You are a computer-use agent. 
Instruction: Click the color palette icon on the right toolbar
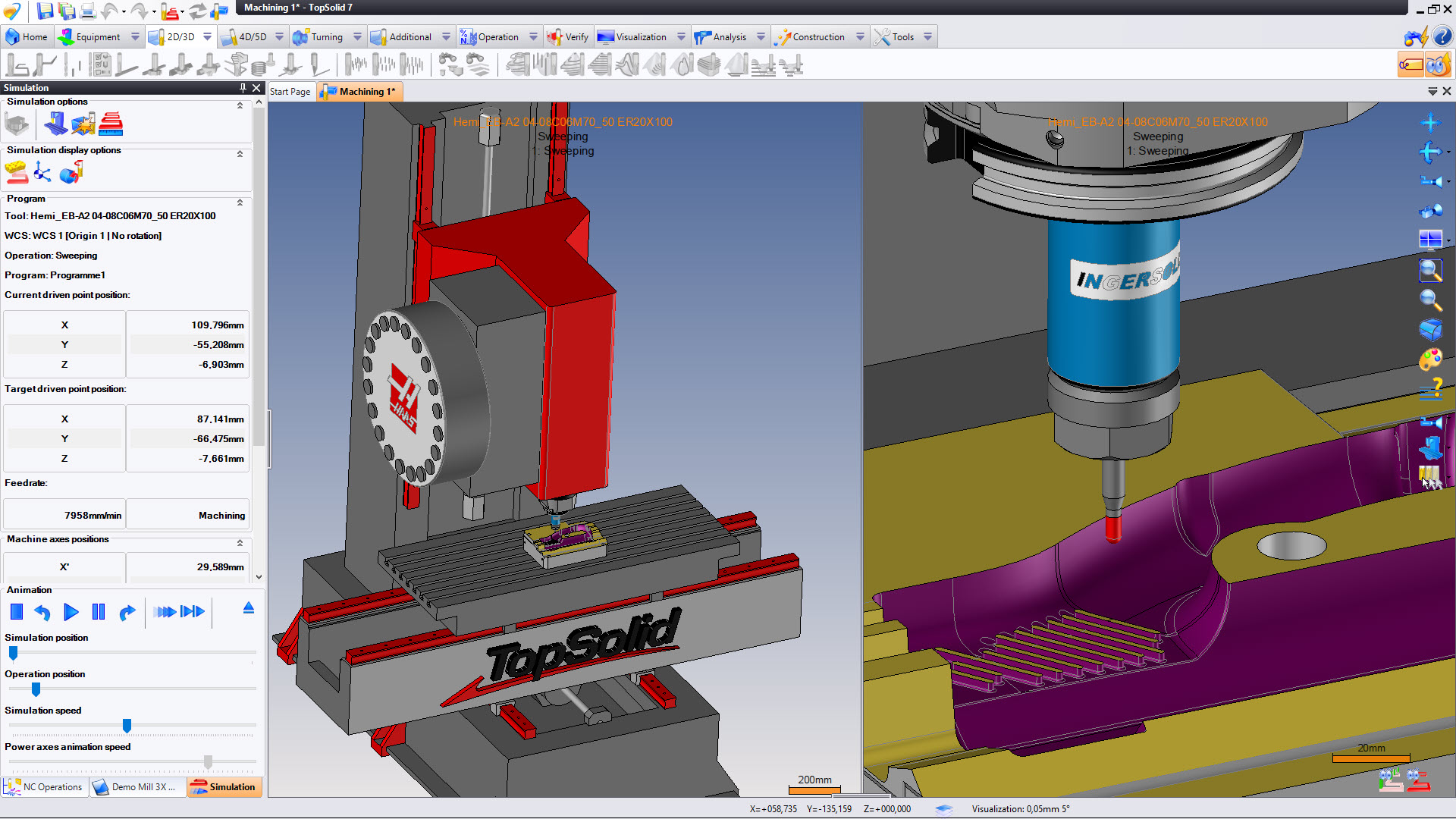coord(1430,359)
